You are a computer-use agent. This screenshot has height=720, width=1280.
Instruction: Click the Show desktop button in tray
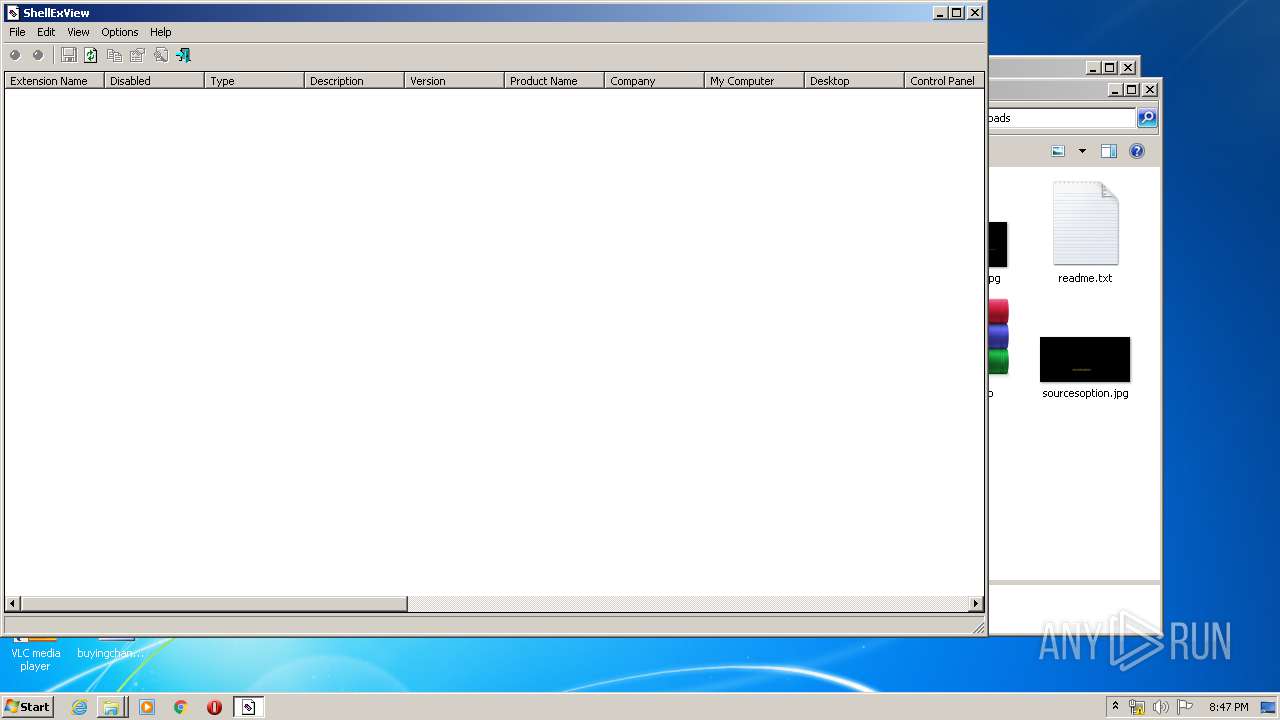(x=1268, y=707)
